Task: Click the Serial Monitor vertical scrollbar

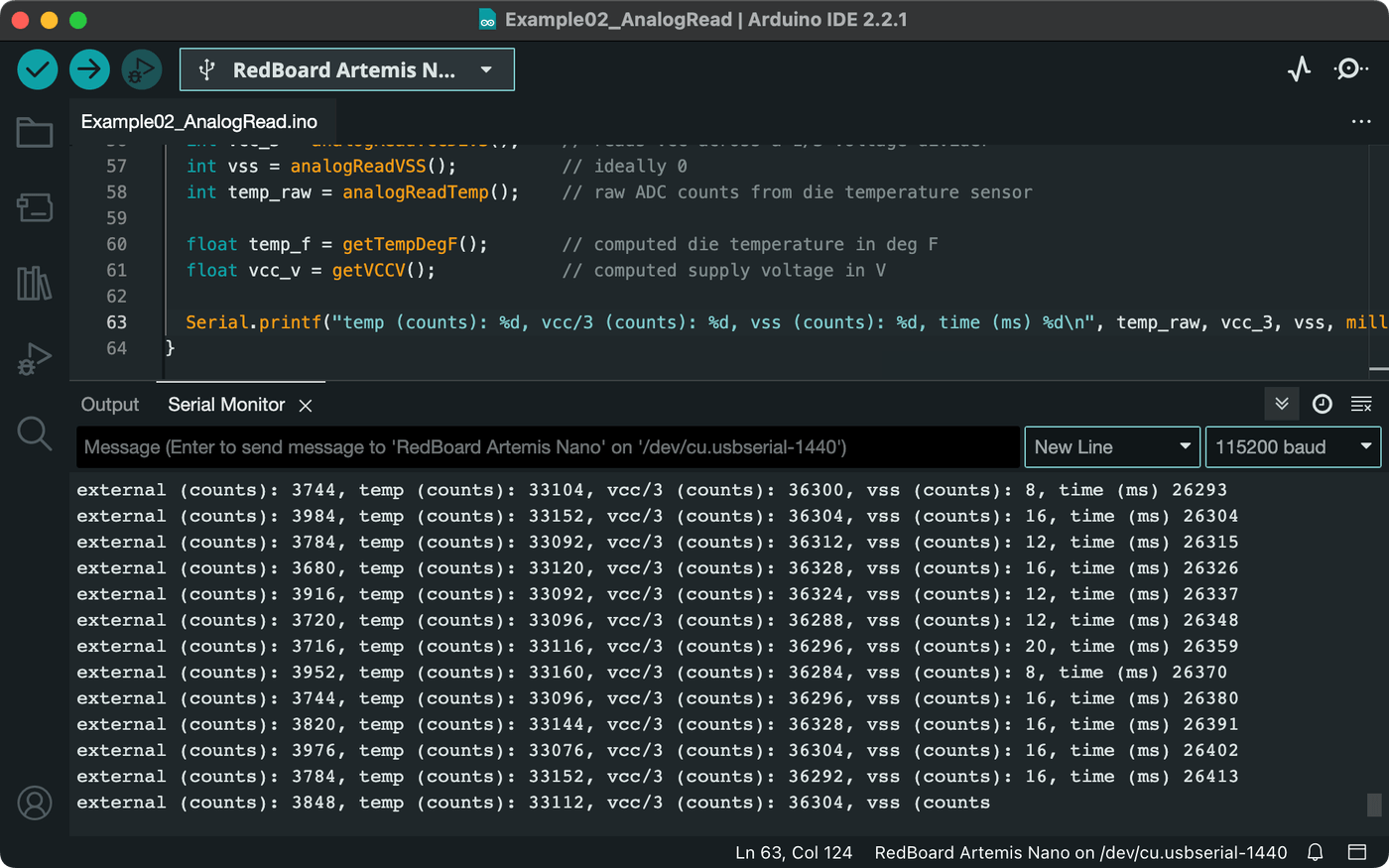Action: [1374, 805]
